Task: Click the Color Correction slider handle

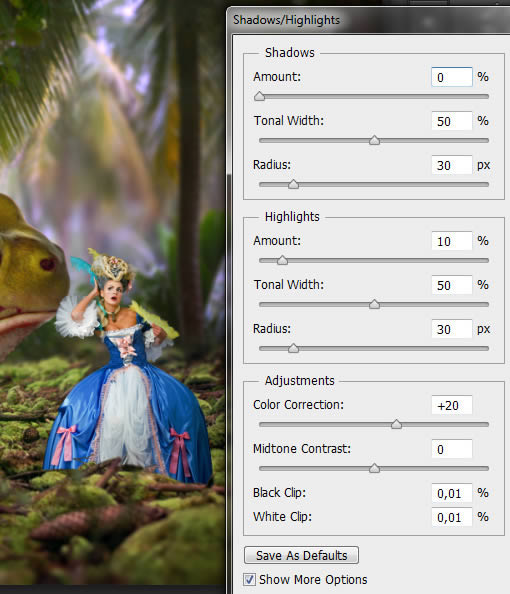Action: [x=396, y=424]
